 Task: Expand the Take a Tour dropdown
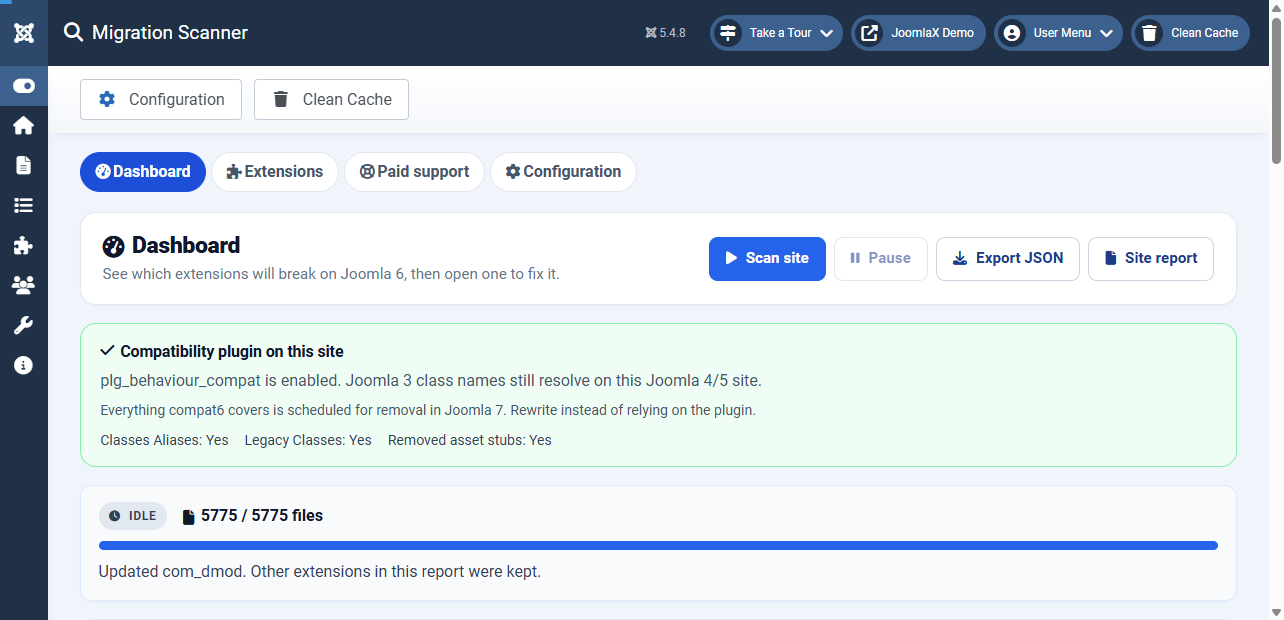pos(776,33)
